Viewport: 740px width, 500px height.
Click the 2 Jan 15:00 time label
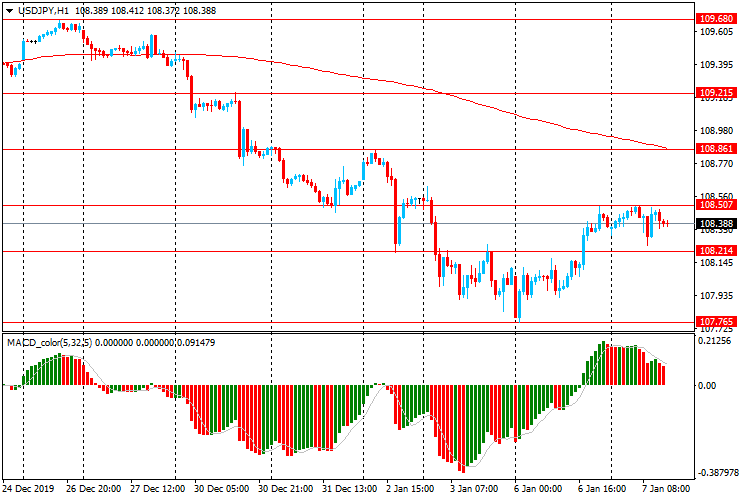pyautogui.click(x=411, y=488)
